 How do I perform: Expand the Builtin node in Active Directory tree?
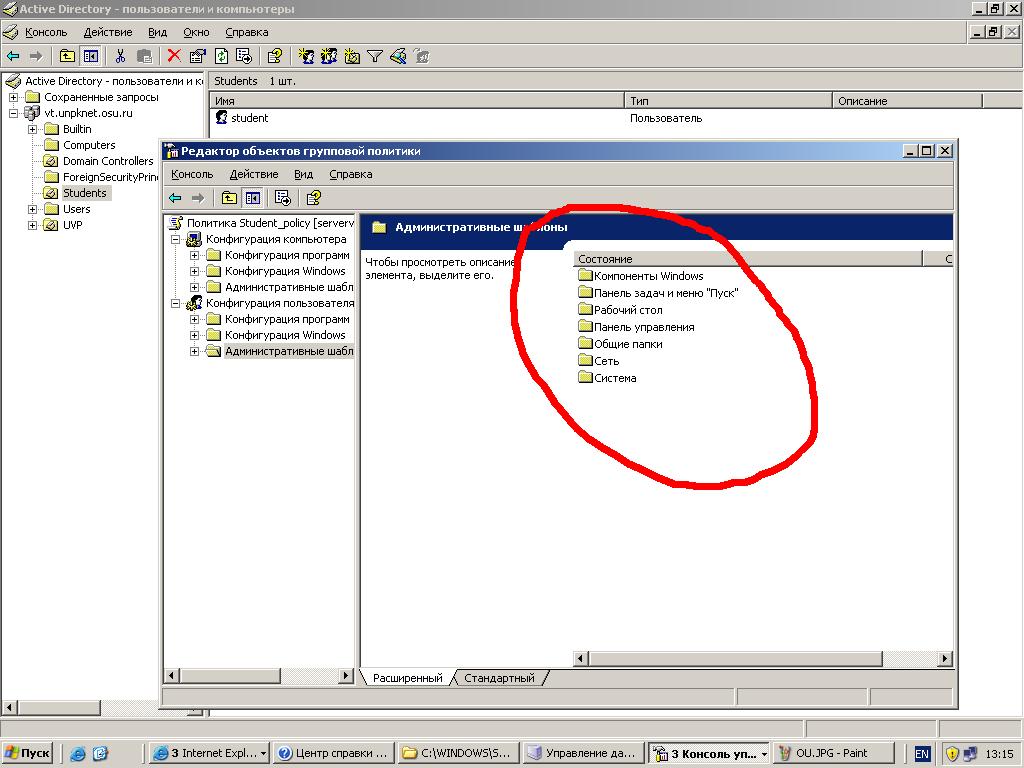coord(33,129)
